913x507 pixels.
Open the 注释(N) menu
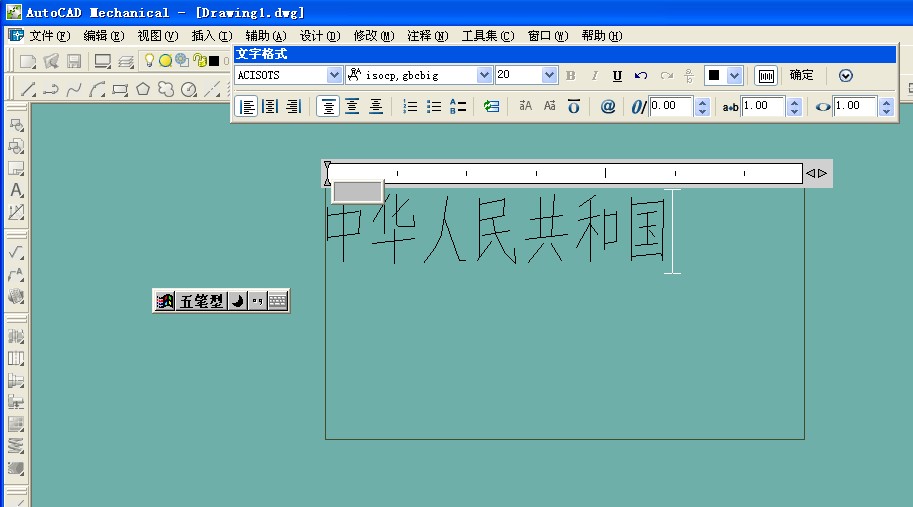coord(428,36)
